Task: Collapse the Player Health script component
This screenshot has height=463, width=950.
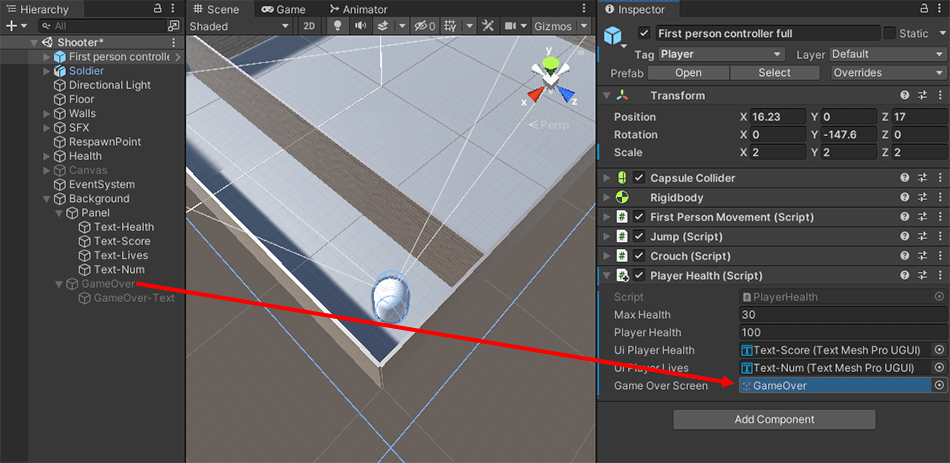Action: [605, 276]
